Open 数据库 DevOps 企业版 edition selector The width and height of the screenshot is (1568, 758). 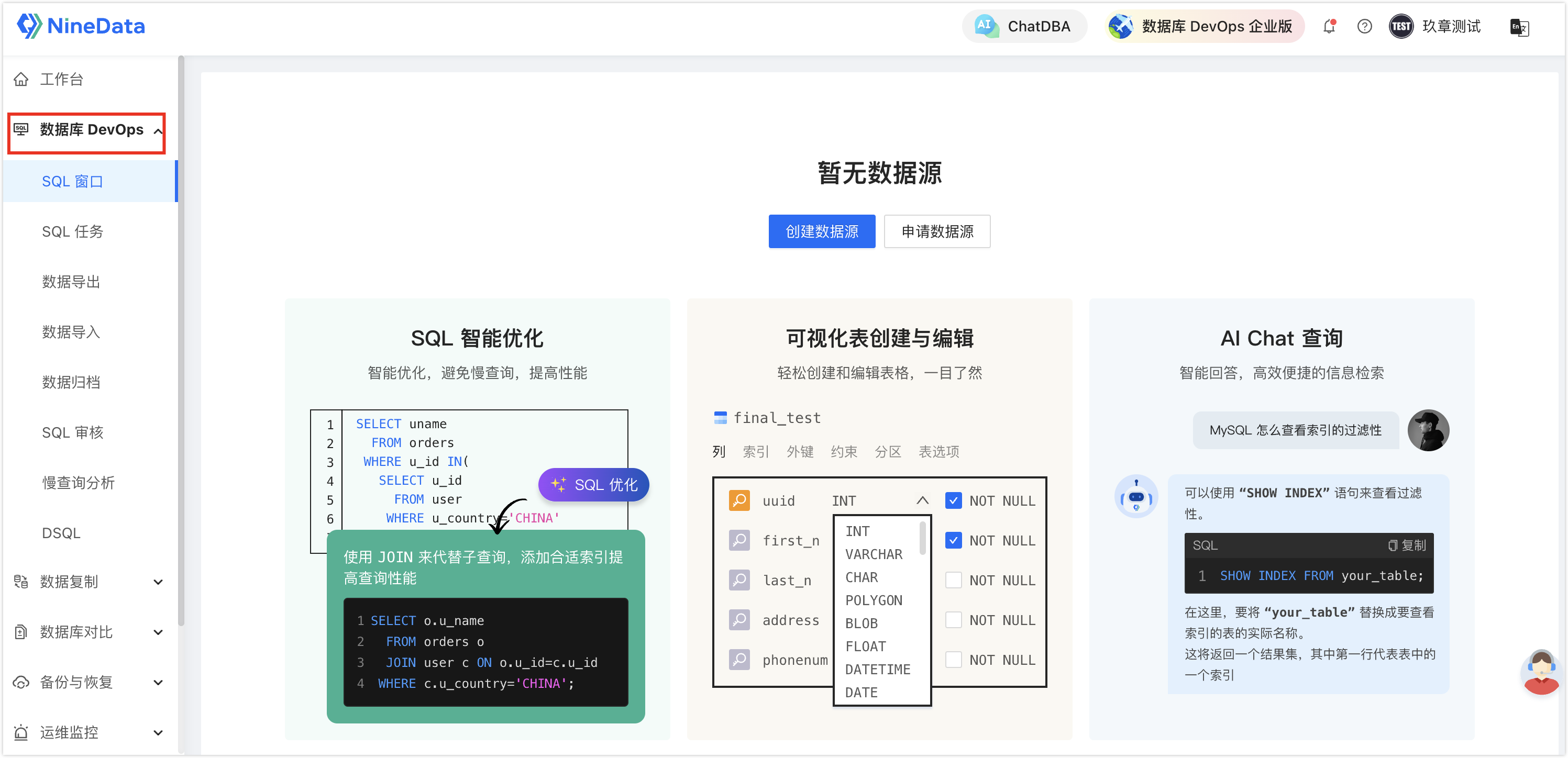pyautogui.click(x=1204, y=26)
